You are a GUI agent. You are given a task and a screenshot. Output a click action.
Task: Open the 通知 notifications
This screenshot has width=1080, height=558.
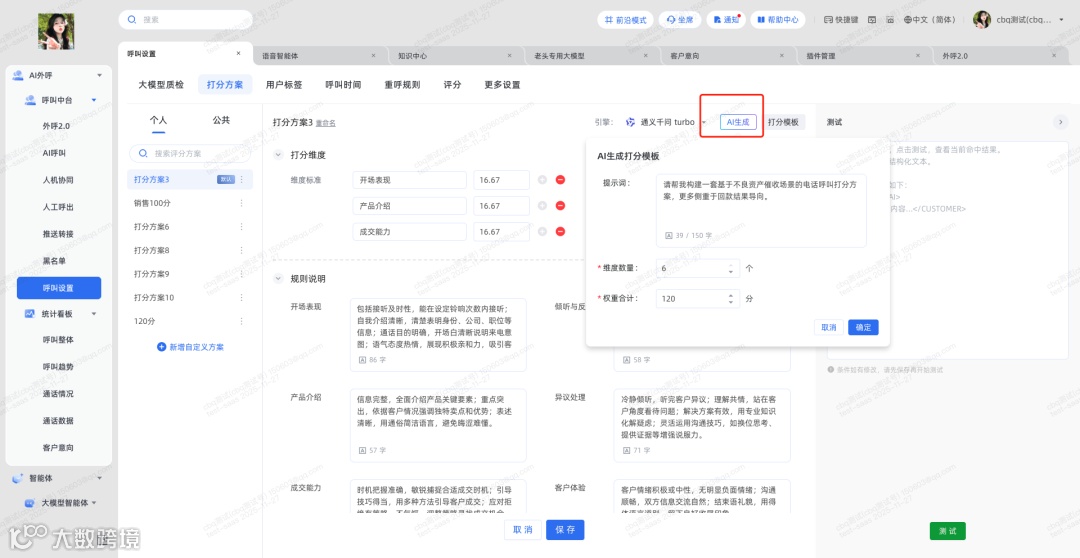[726, 20]
